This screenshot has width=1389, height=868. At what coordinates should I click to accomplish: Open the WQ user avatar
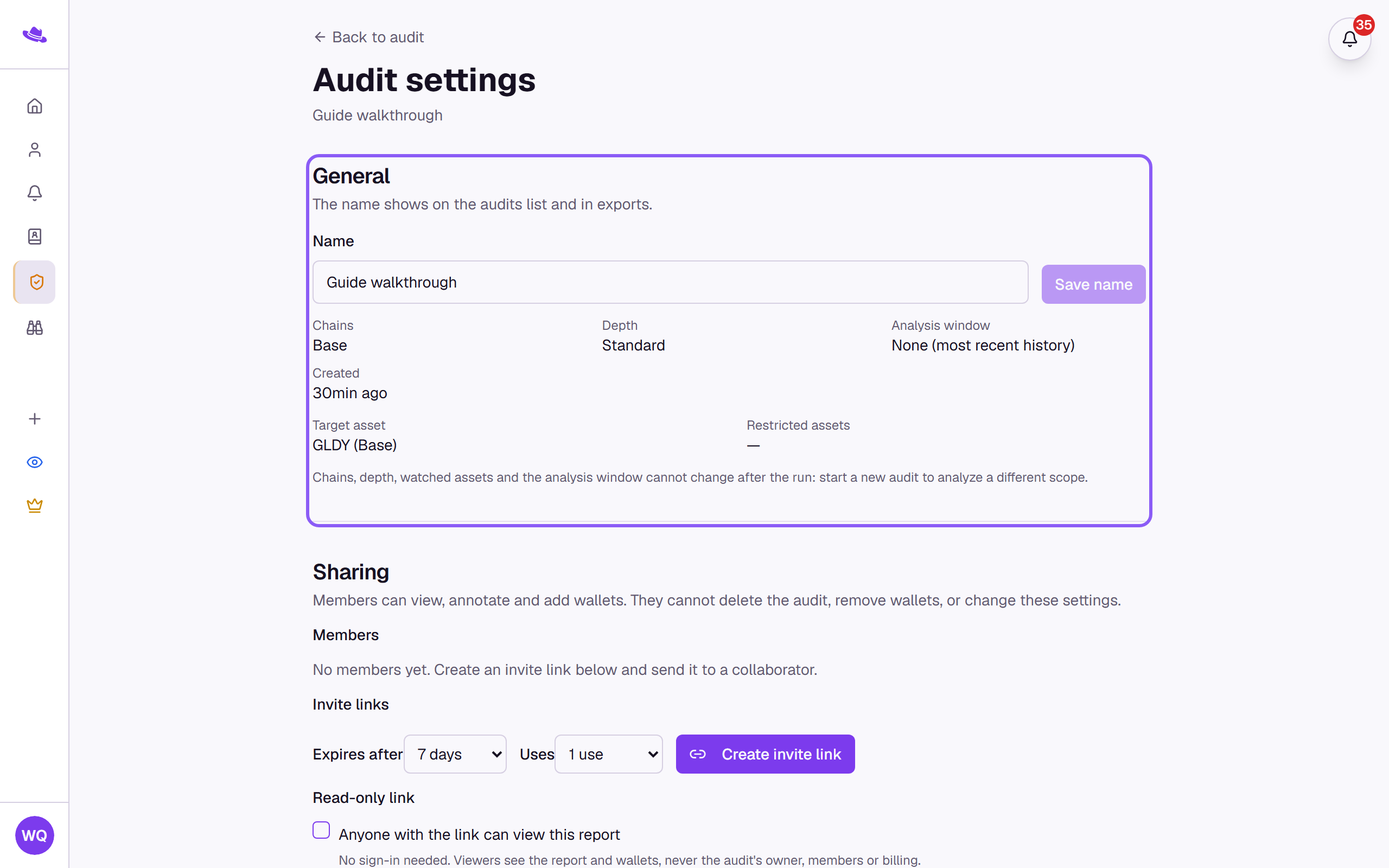point(34,835)
